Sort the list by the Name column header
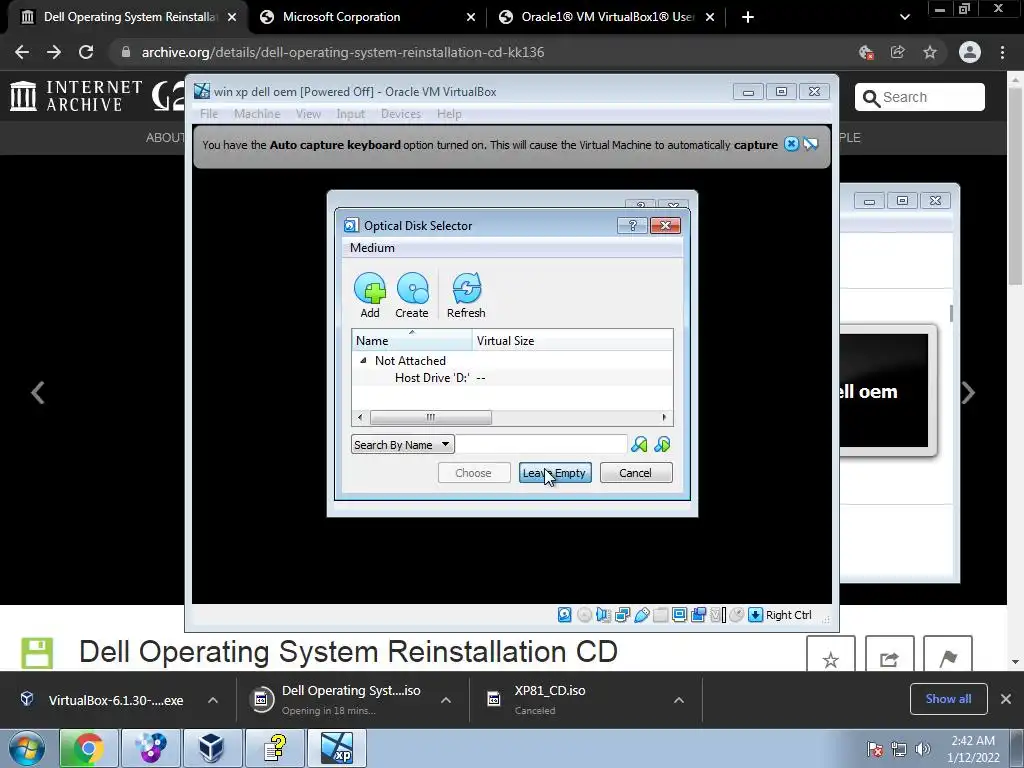The height and width of the screenshot is (768, 1024). coord(411,340)
